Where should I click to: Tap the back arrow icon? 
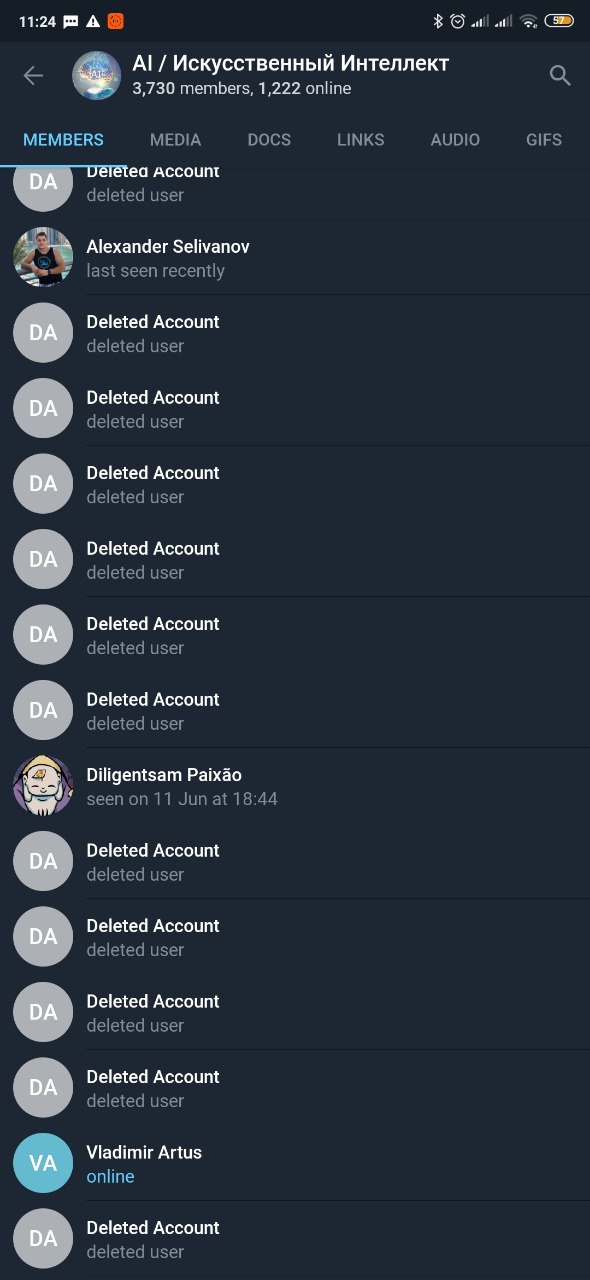click(x=33, y=76)
